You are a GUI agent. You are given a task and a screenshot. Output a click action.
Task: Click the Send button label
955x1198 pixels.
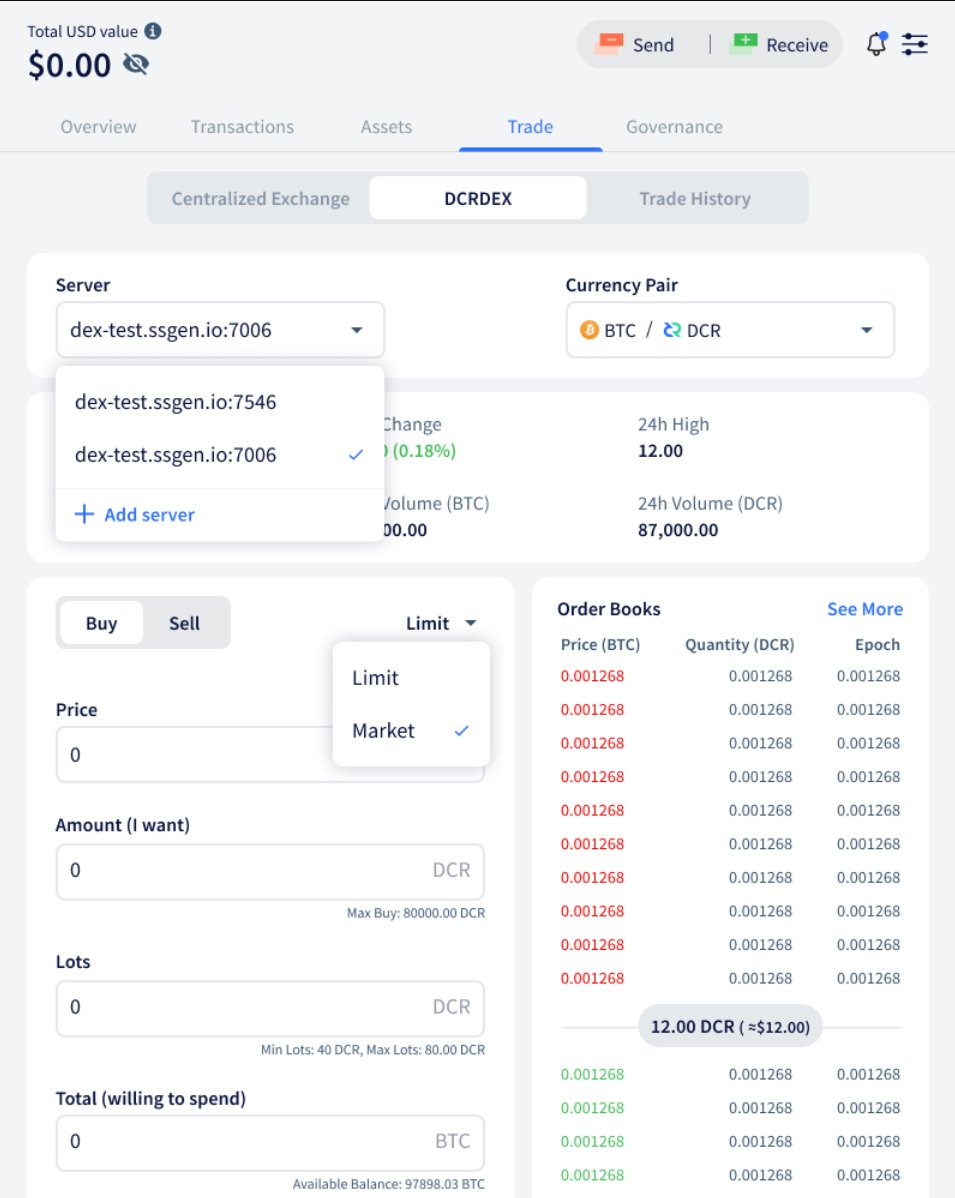tap(653, 45)
